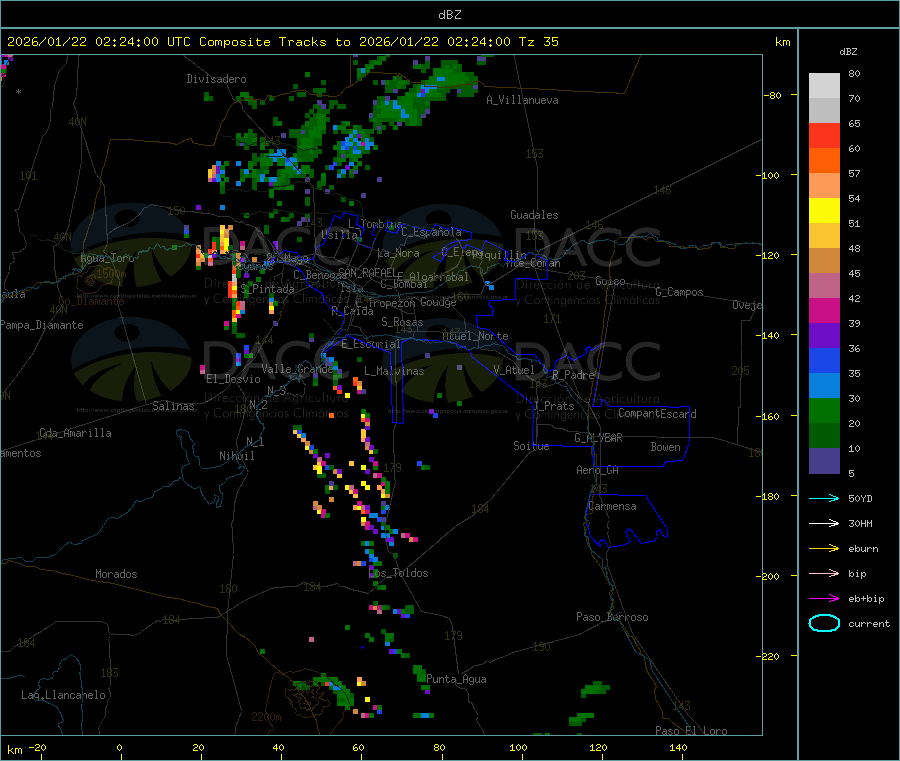
Task: Click the Aero_GA map label
Action: coord(598,470)
